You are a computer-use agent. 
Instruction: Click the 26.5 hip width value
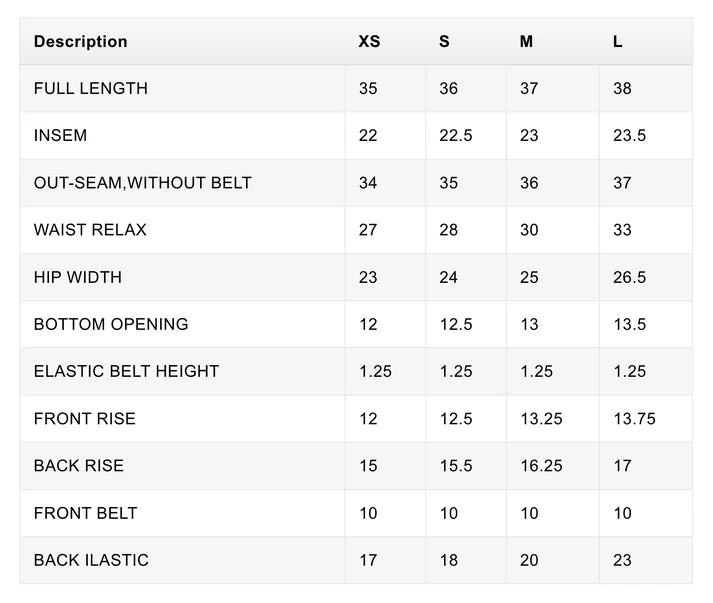[629, 277]
